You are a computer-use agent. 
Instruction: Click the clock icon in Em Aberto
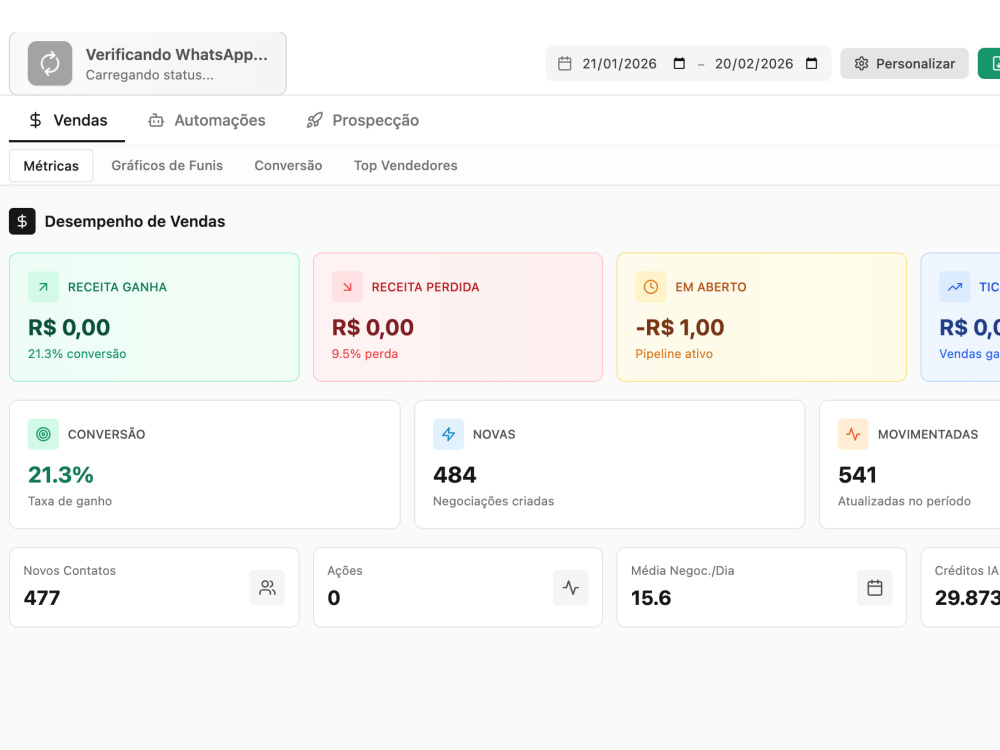(651, 287)
